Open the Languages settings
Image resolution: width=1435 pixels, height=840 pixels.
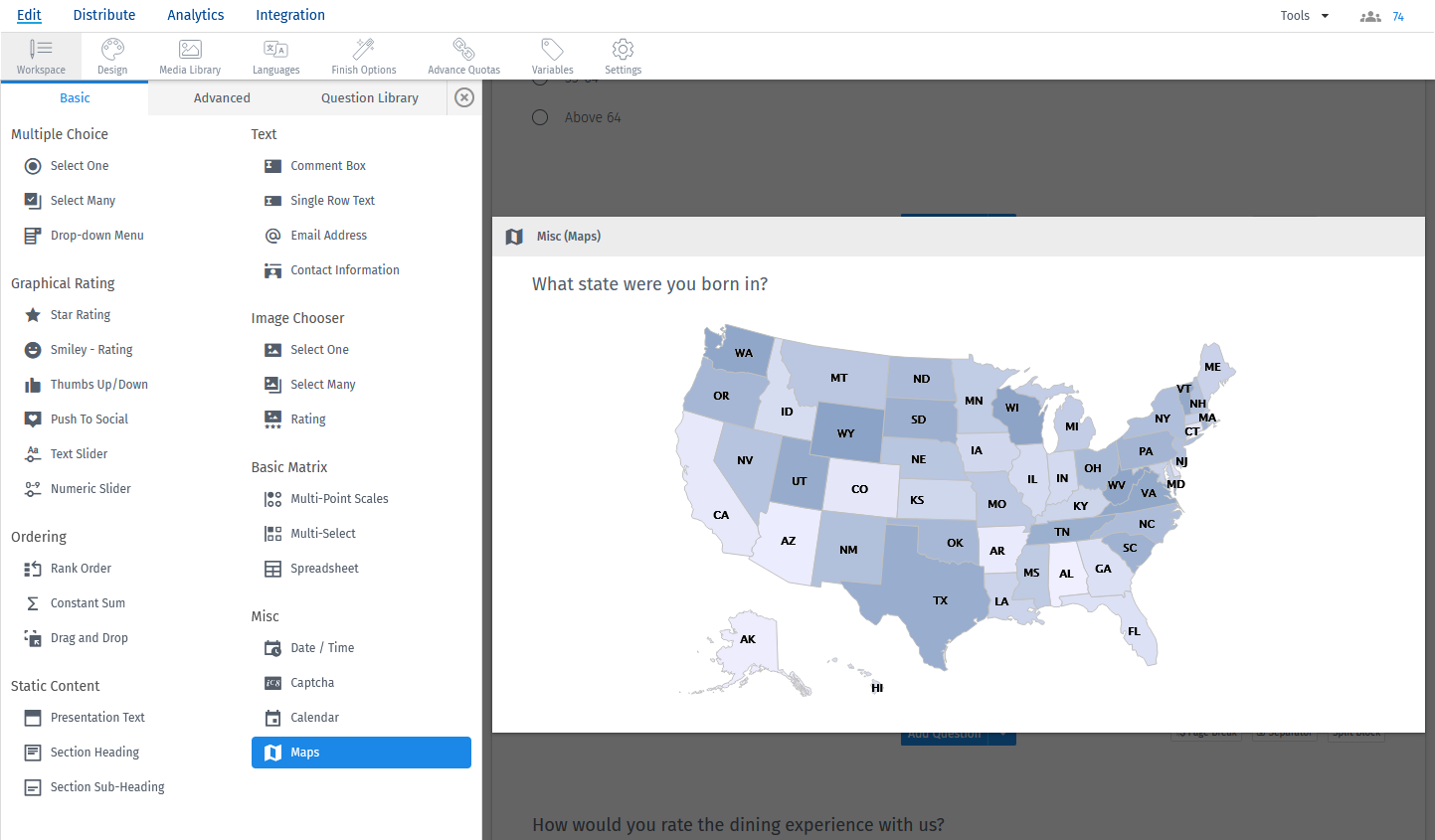(275, 56)
